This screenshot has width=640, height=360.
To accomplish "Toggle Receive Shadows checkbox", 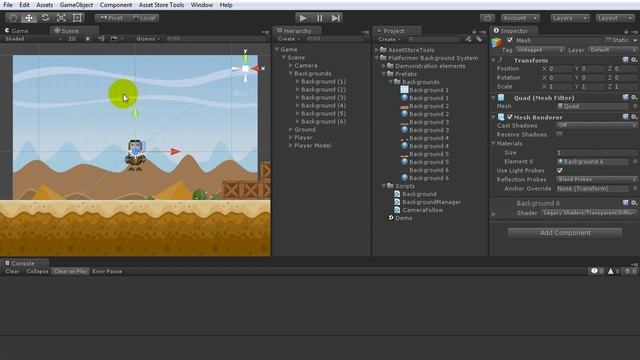I will point(560,134).
